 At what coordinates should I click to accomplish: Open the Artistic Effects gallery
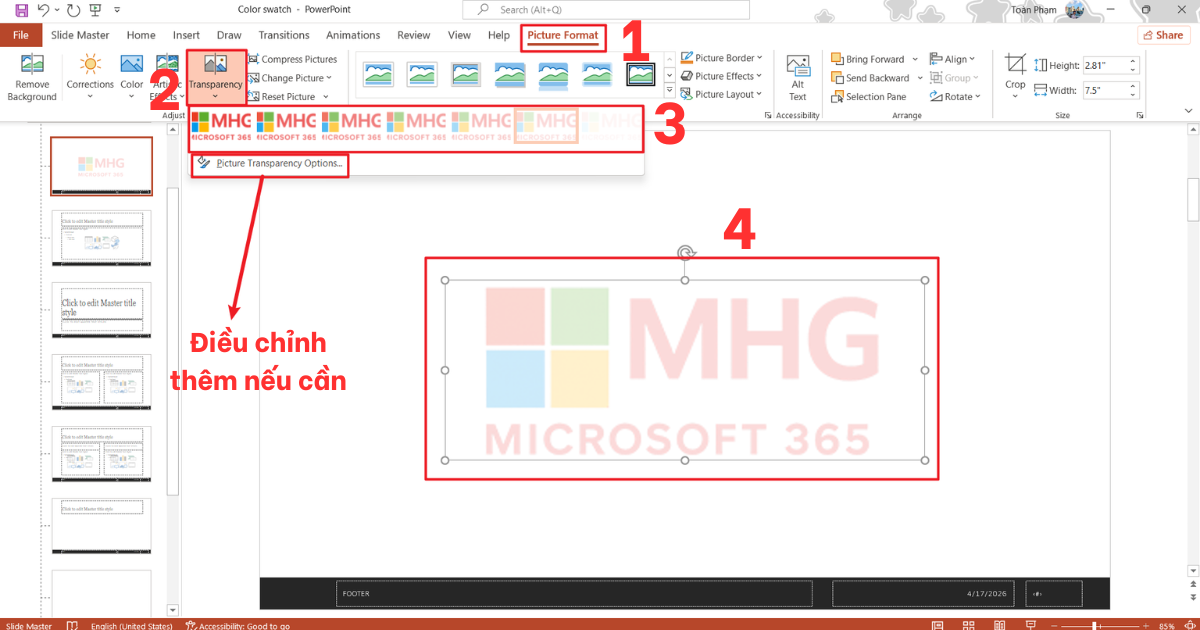coord(166,77)
